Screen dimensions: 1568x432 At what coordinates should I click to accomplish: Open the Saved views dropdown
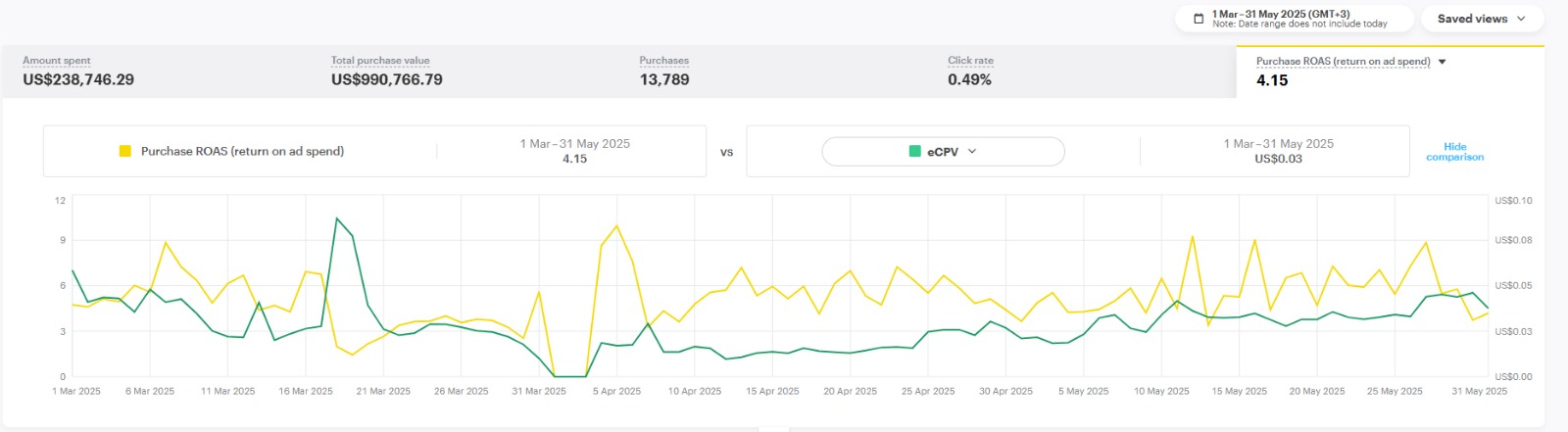pos(1480,19)
